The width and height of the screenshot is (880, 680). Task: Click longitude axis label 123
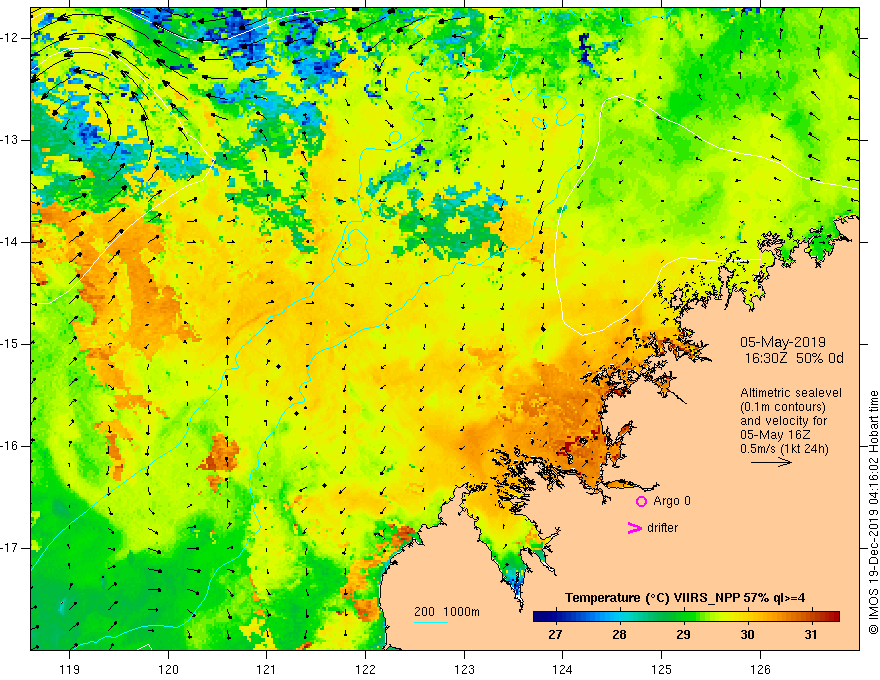(x=464, y=669)
